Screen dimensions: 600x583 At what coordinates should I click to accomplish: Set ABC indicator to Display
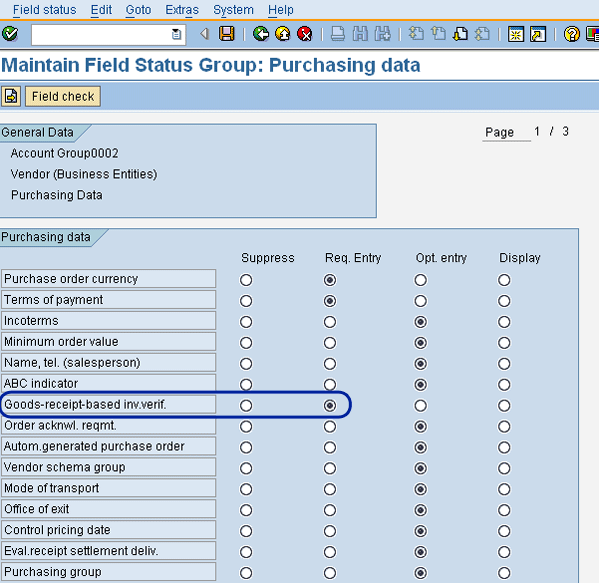(x=504, y=384)
